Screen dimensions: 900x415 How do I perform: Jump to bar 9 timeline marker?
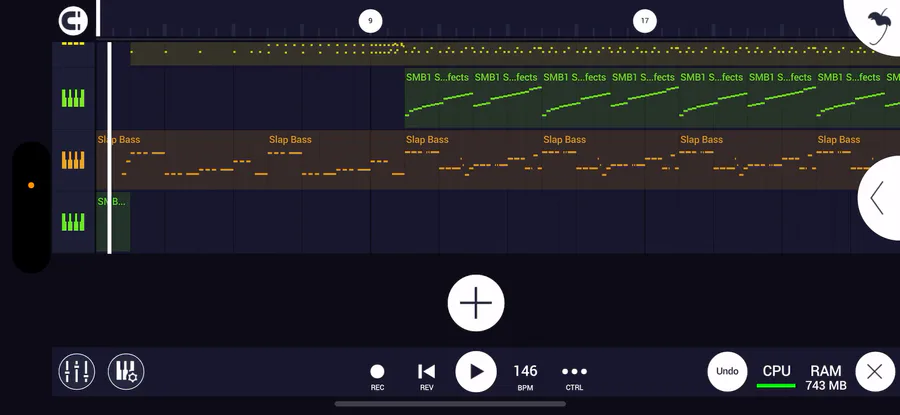coord(370,21)
